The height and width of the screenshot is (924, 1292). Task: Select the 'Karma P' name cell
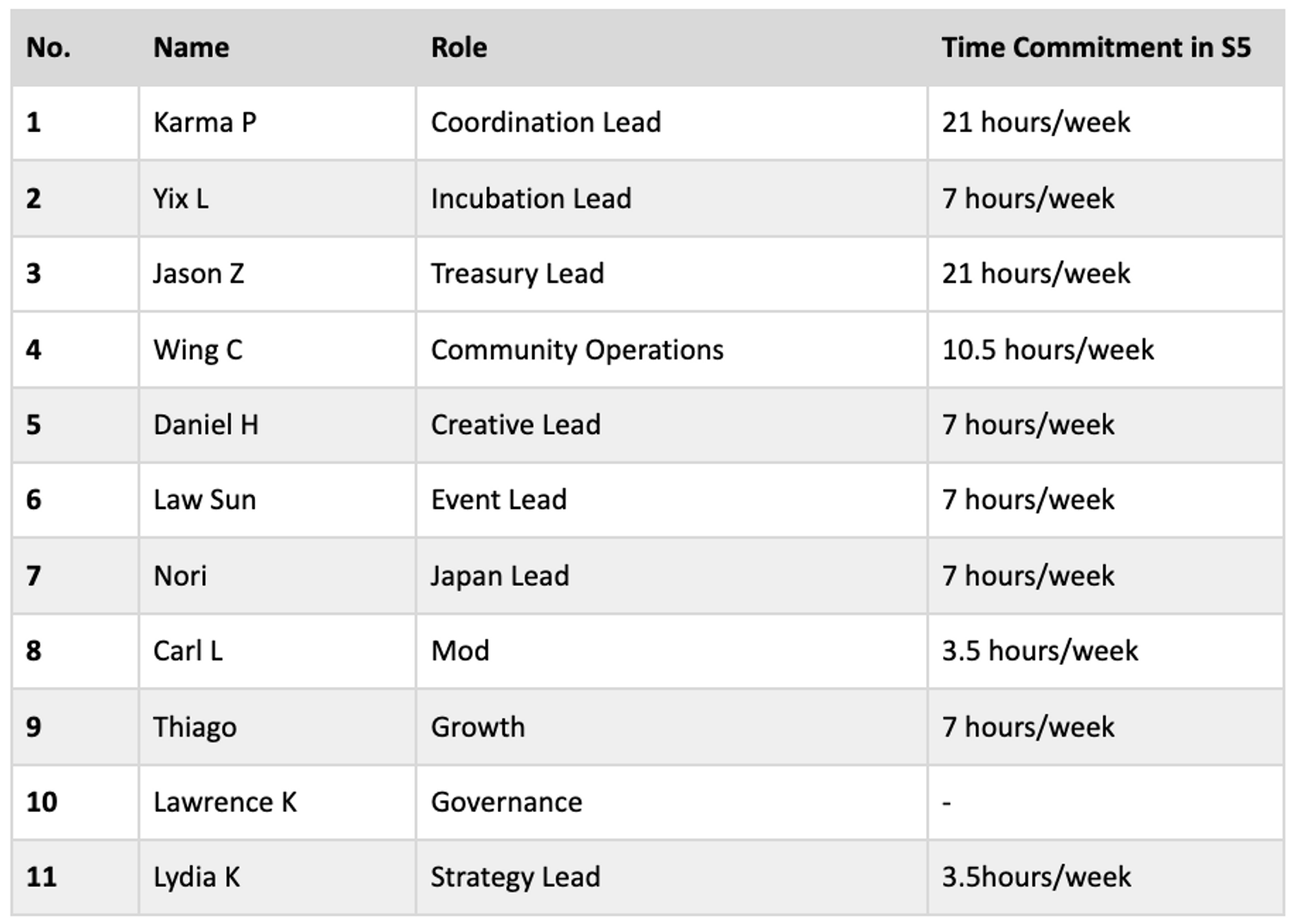coord(205,122)
